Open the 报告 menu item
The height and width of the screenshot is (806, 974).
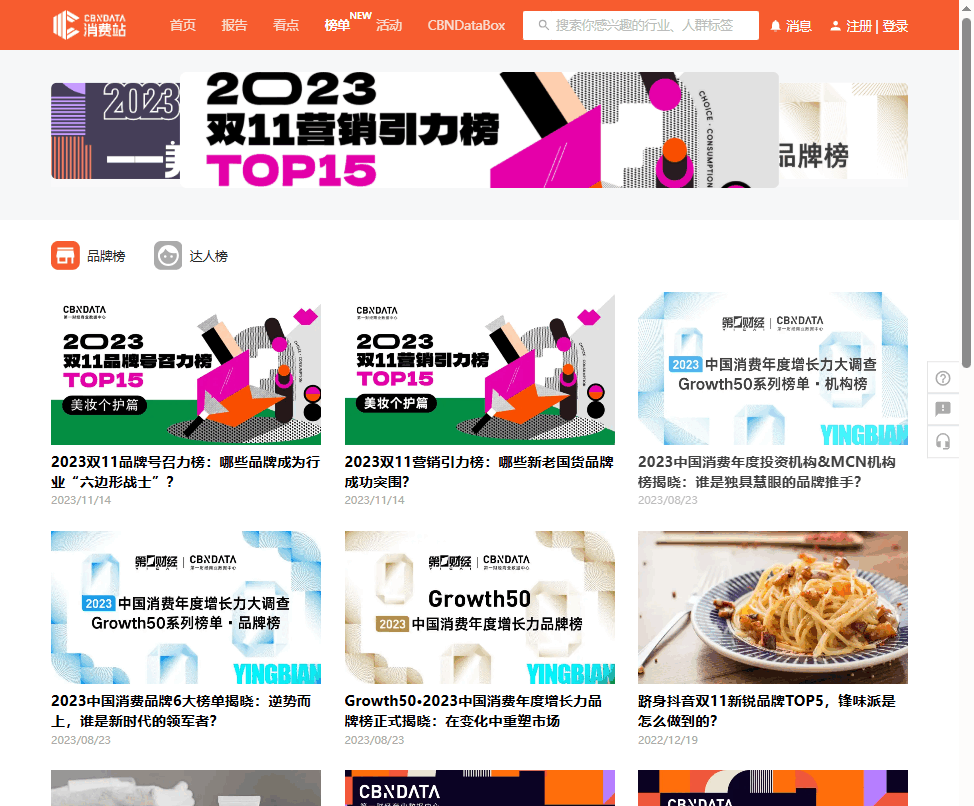[234, 25]
